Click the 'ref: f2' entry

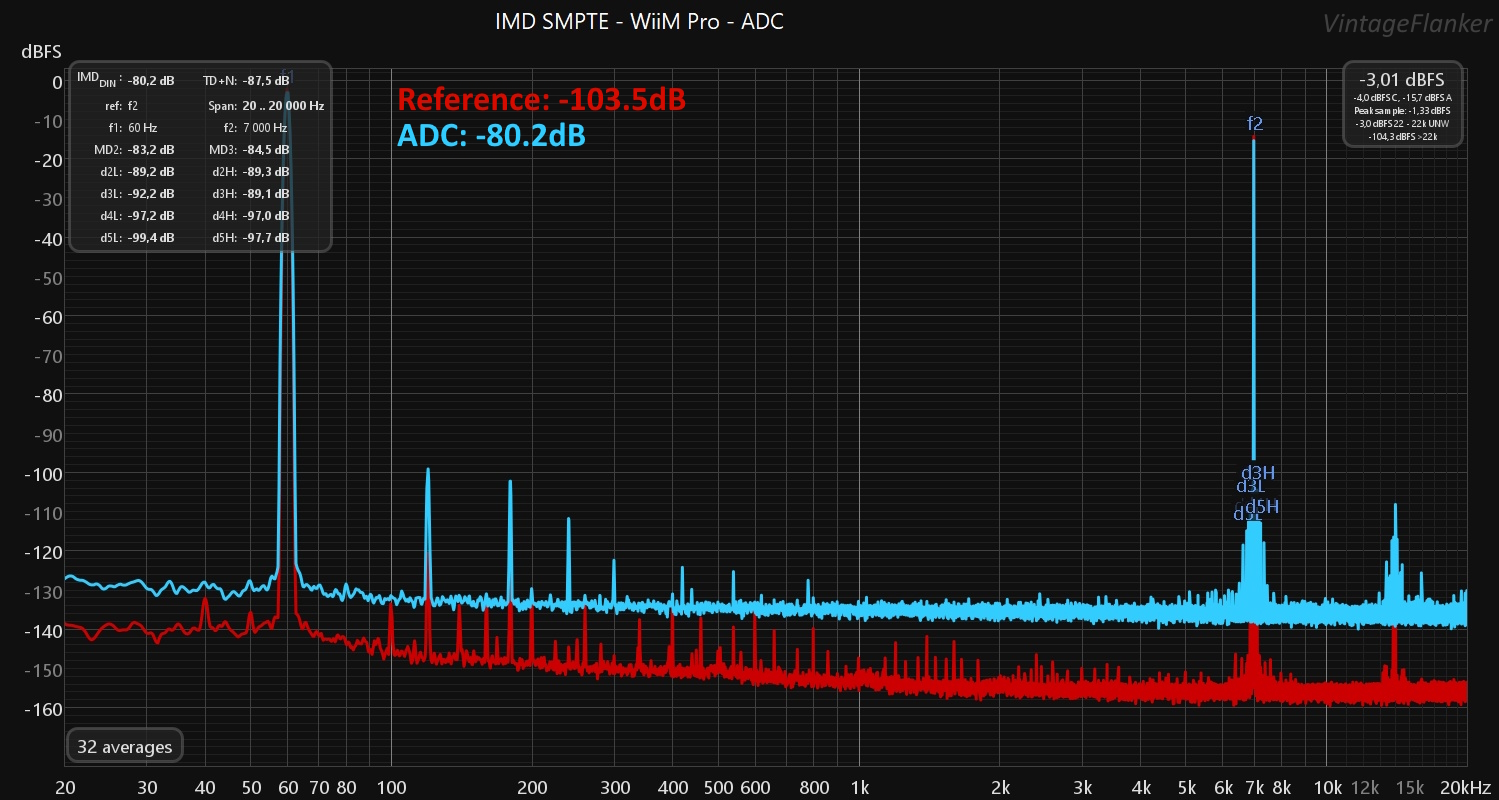pos(121,105)
